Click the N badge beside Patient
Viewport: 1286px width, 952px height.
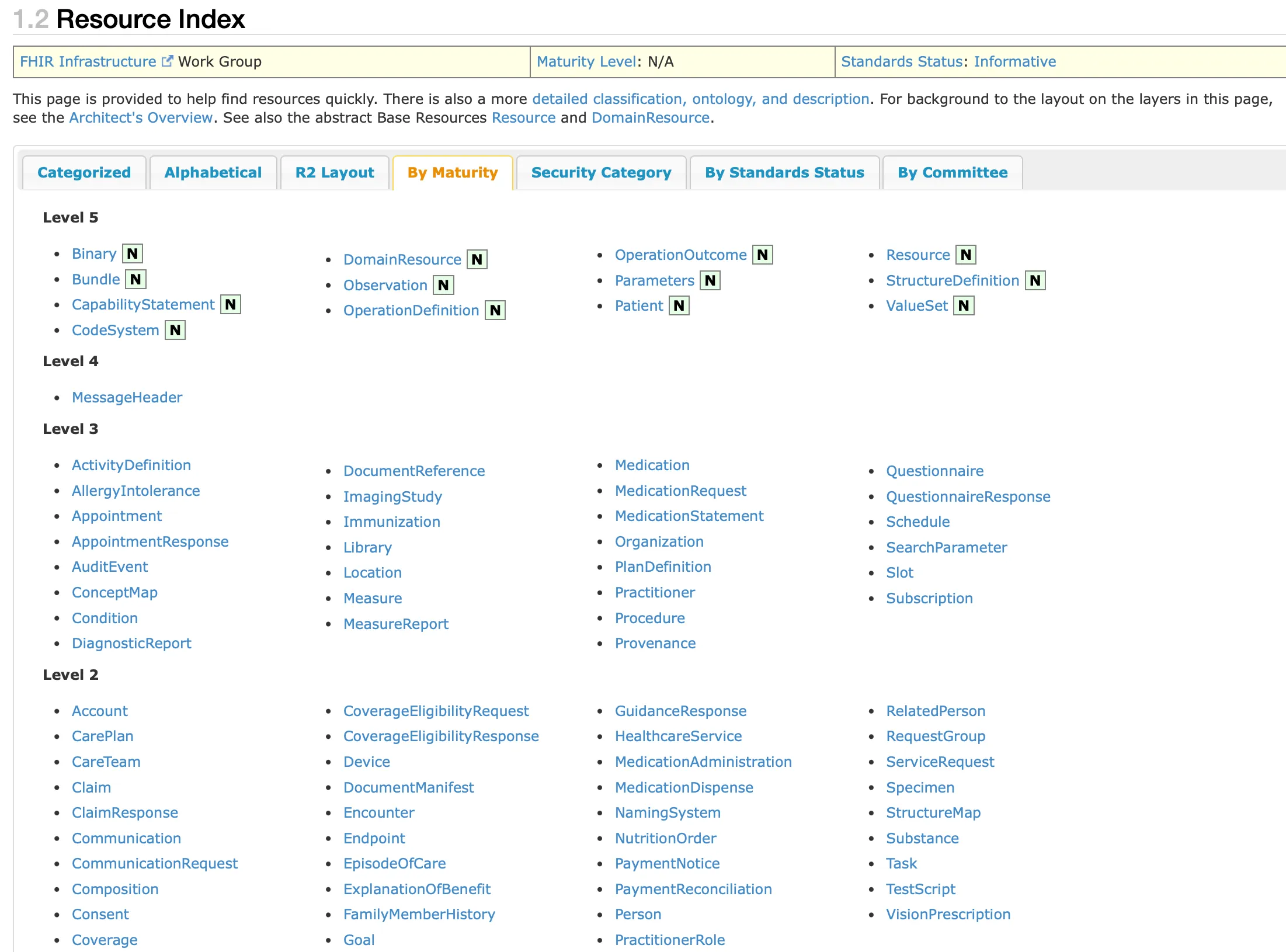pyautogui.click(x=679, y=305)
